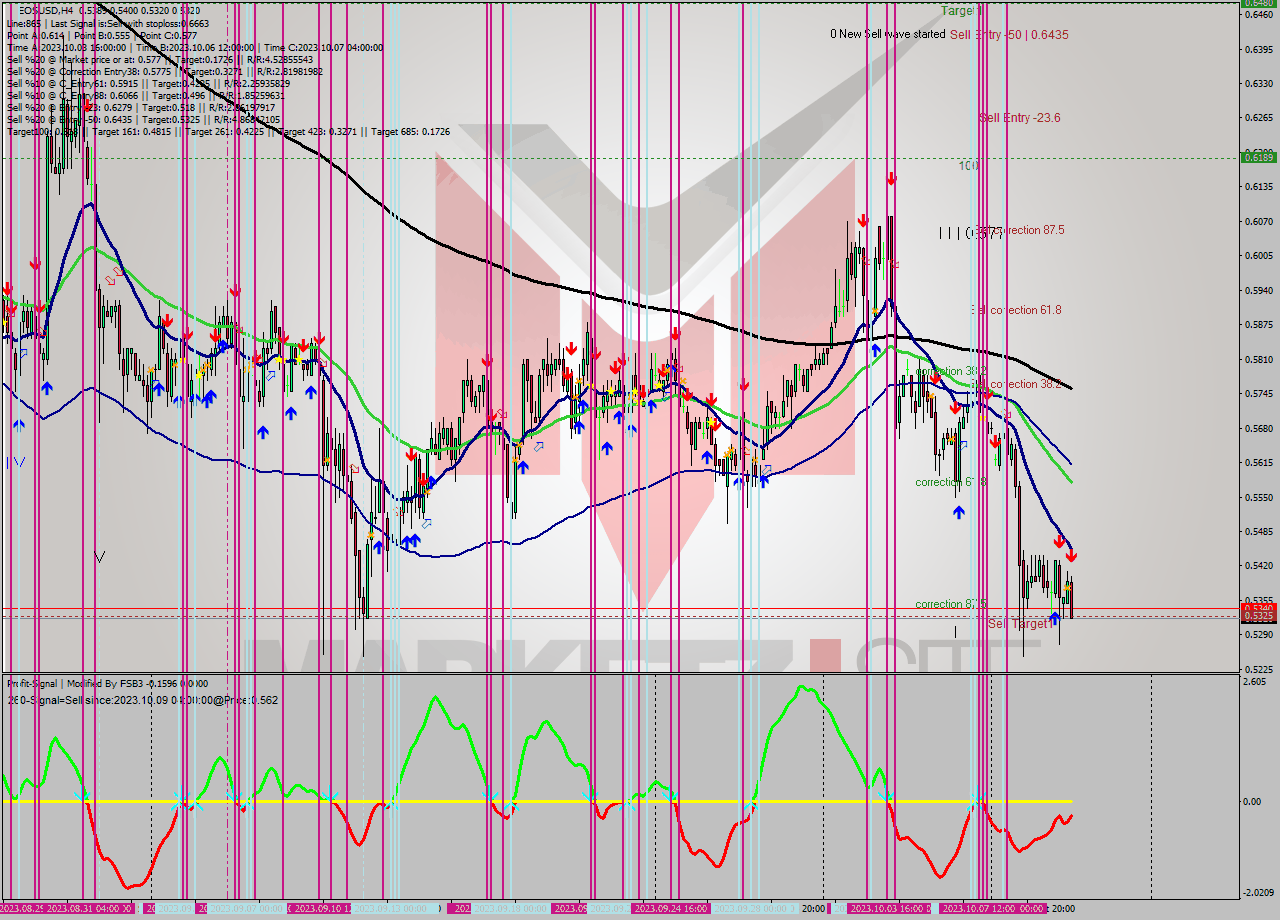Screen dimensions: 1280x920
Task: Click the 0.6330 price axis label
Action: [x=1259, y=83]
